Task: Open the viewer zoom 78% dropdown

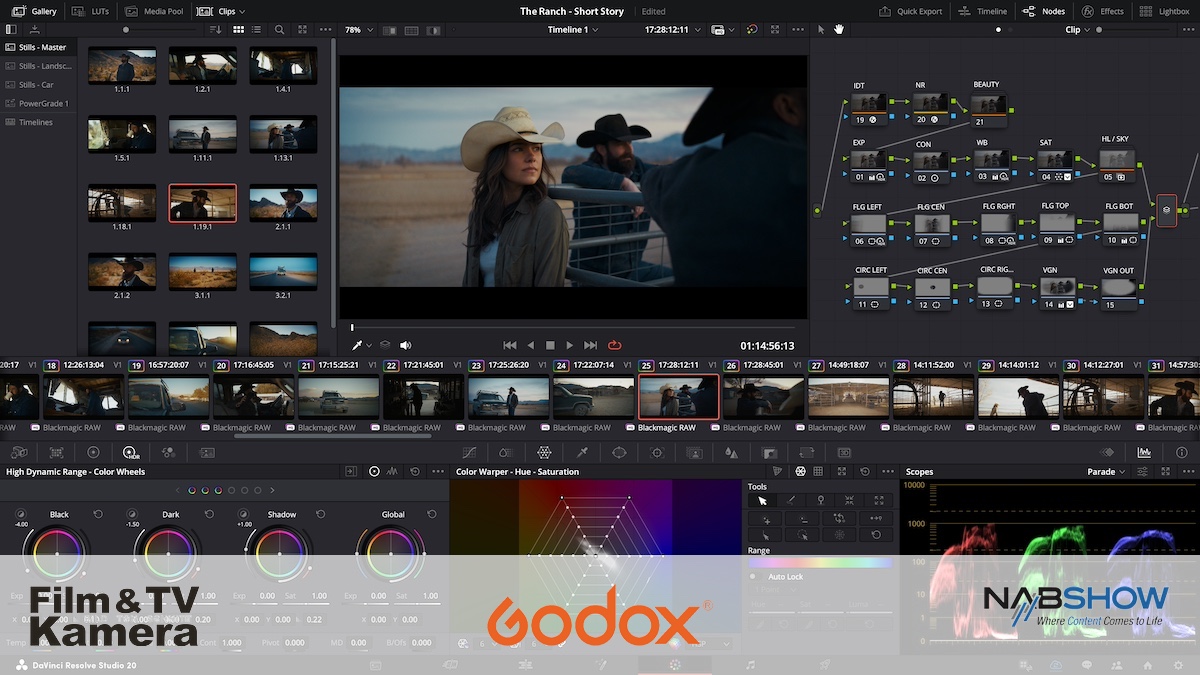Action: [x=357, y=30]
